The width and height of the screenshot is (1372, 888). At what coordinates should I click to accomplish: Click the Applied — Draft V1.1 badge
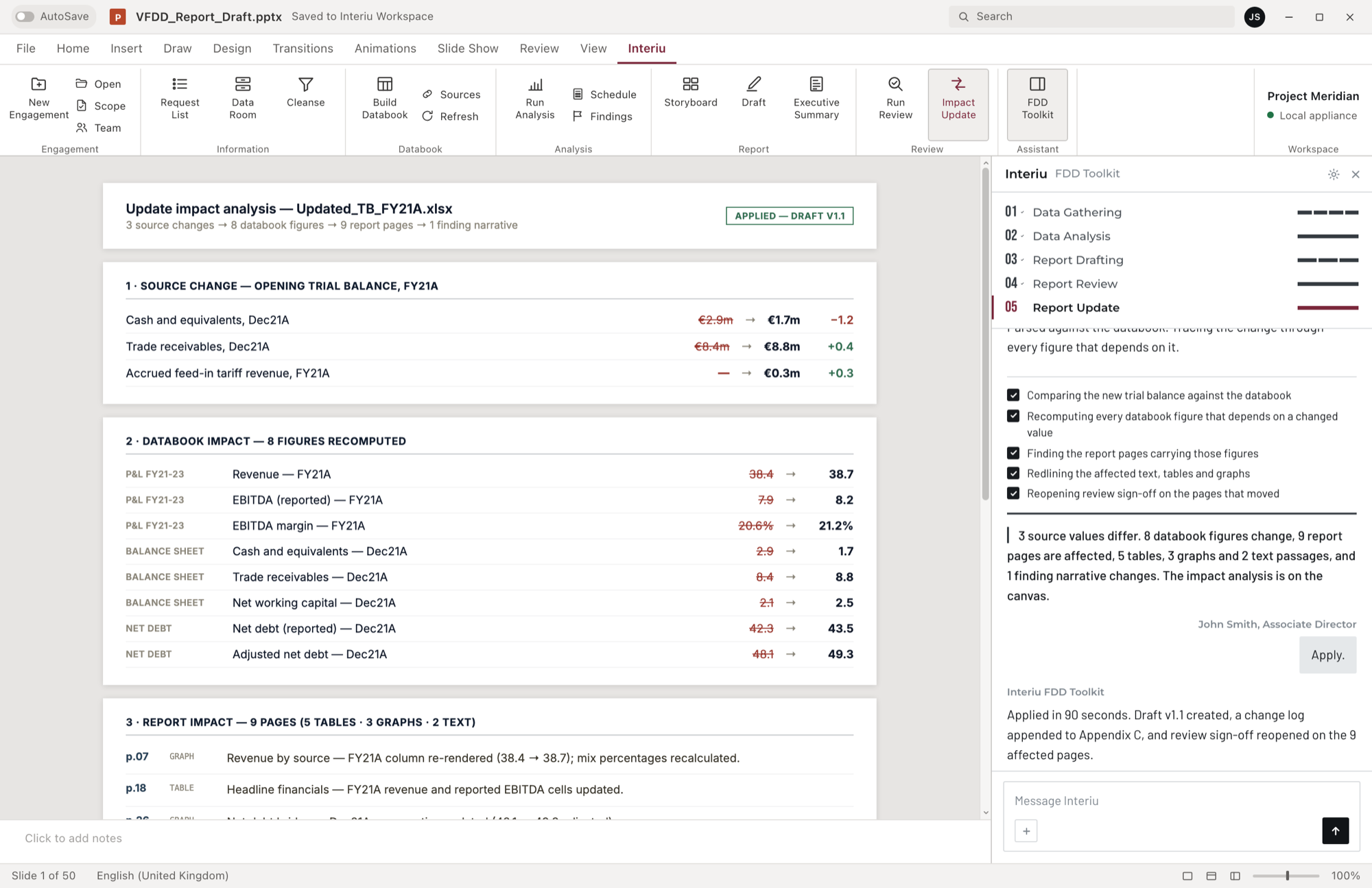click(790, 215)
